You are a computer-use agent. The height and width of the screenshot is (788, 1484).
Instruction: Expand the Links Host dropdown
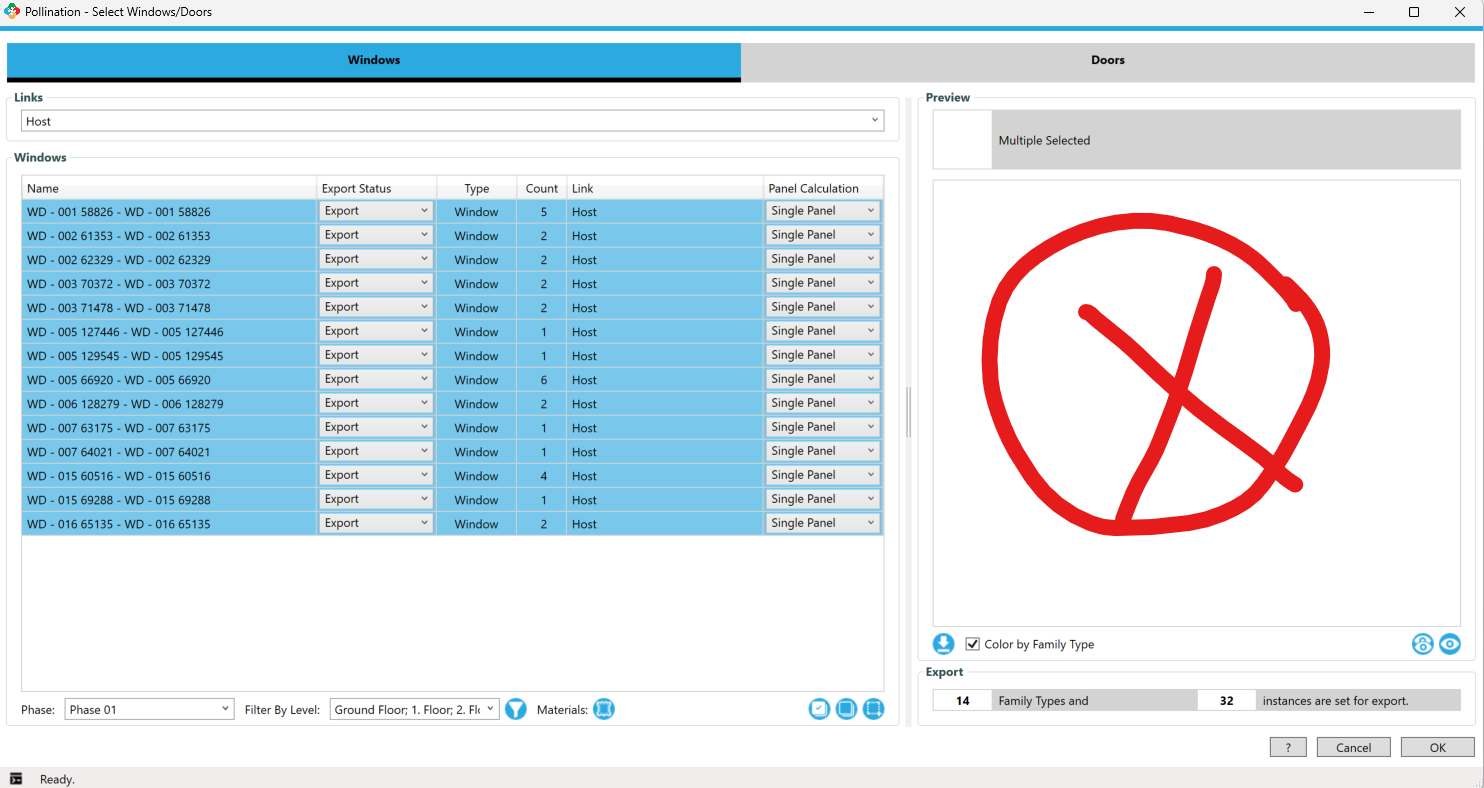pyautogui.click(x=452, y=121)
